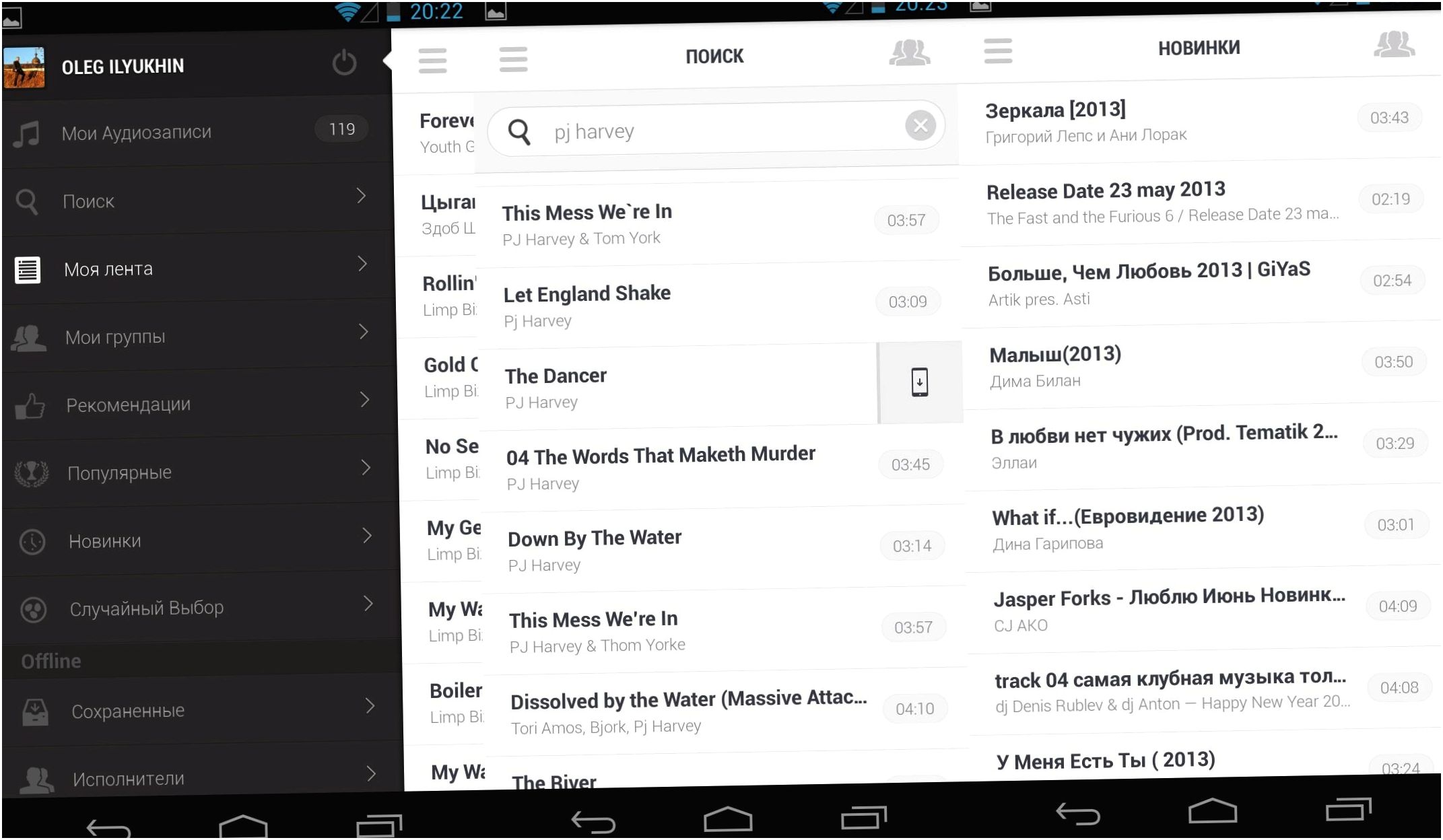The width and height of the screenshot is (1443, 840).
Task: Click the magnifier icon next to Поиск menu
Action: click(27, 202)
